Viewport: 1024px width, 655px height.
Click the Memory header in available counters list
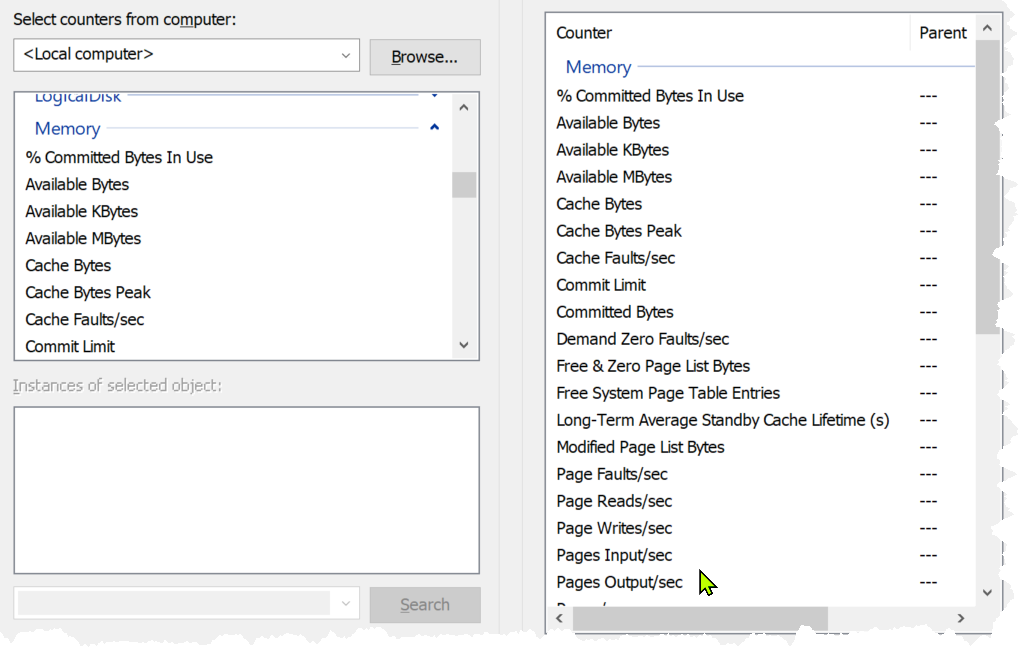(67, 129)
